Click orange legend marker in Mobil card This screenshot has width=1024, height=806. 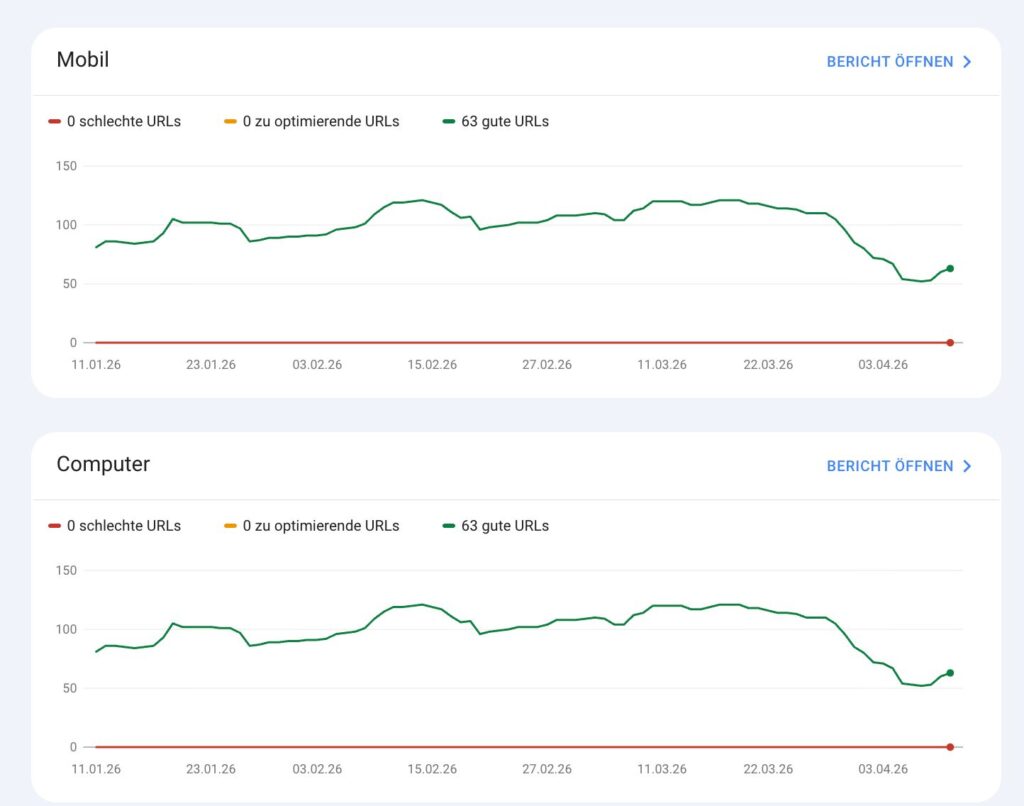230,122
